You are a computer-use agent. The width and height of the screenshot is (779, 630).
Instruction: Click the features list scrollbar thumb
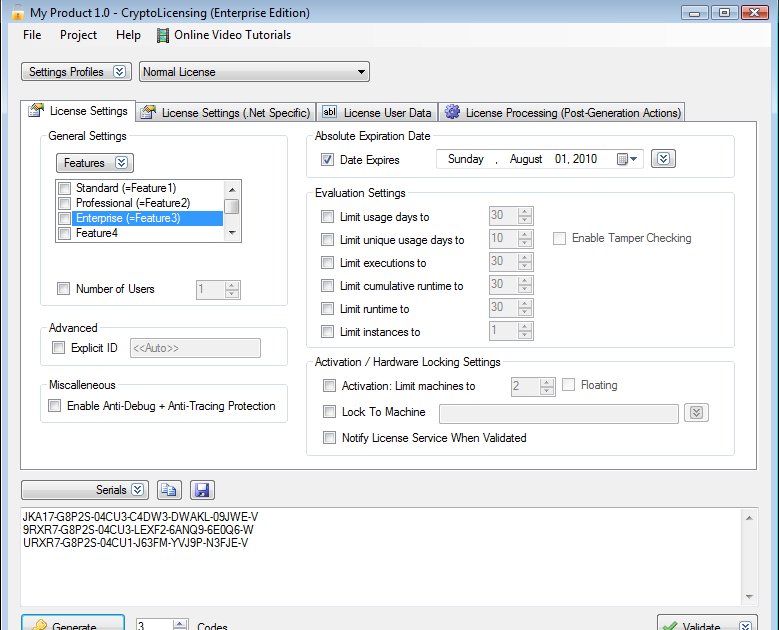(x=232, y=206)
